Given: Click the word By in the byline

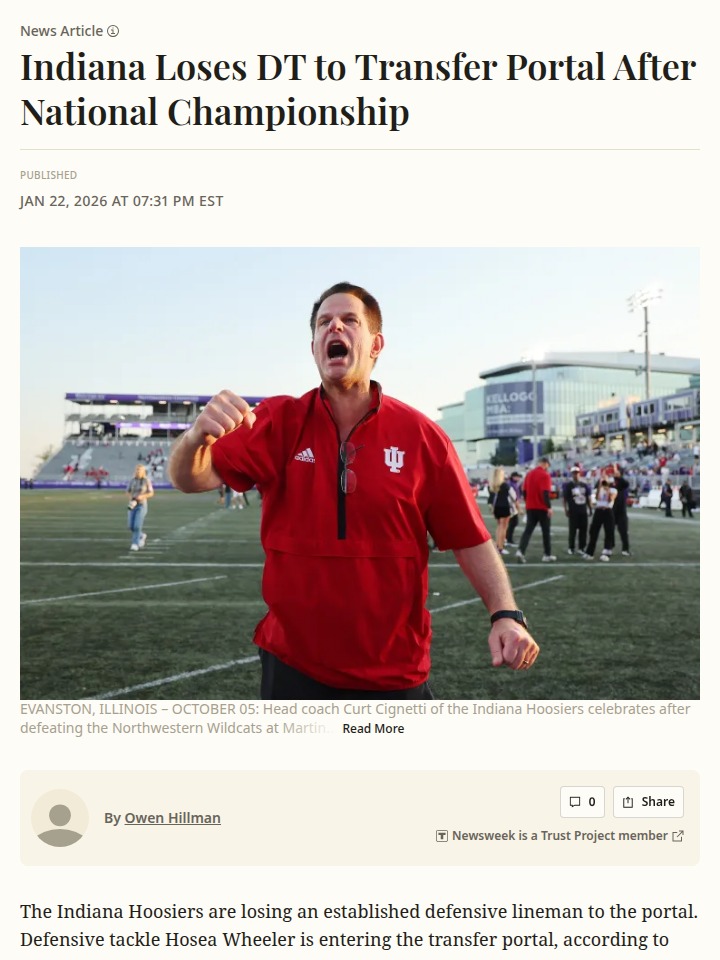Looking at the screenshot, I should 112,818.
